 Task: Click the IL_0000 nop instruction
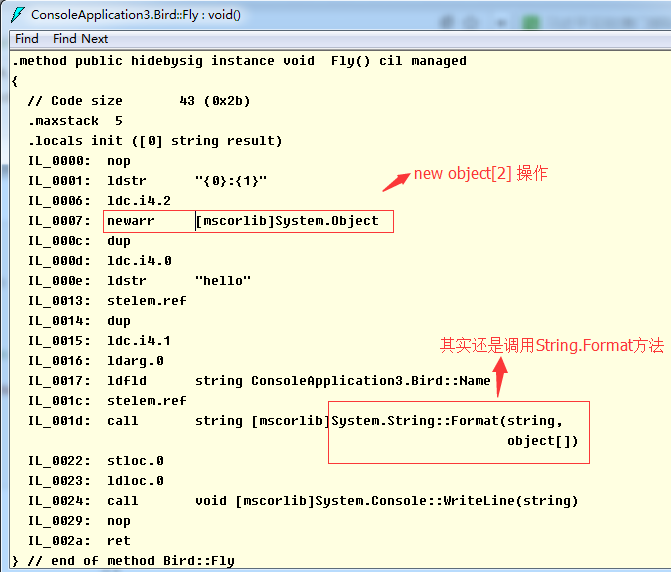tap(79, 161)
